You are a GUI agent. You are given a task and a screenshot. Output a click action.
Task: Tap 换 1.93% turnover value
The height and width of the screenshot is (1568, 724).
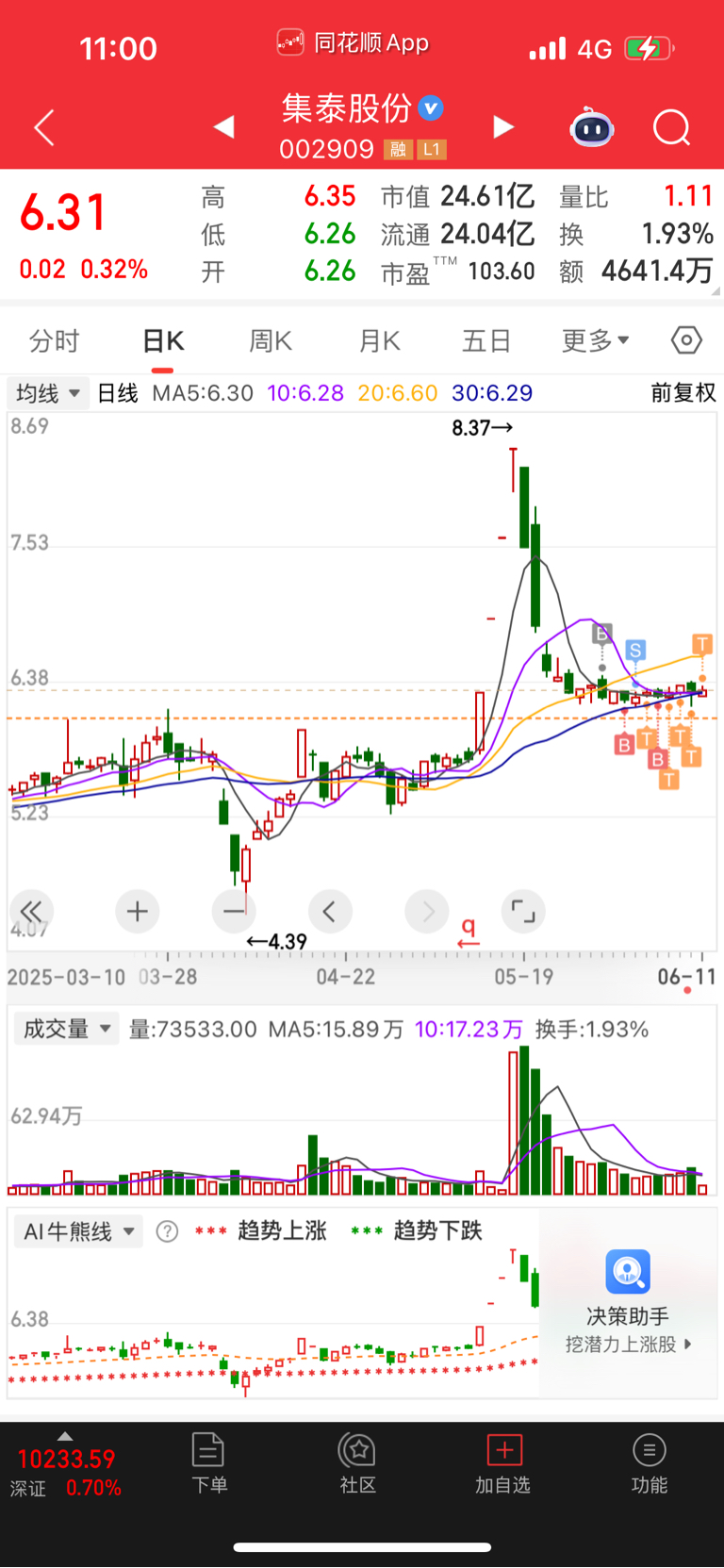pyautogui.click(x=677, y=234)
